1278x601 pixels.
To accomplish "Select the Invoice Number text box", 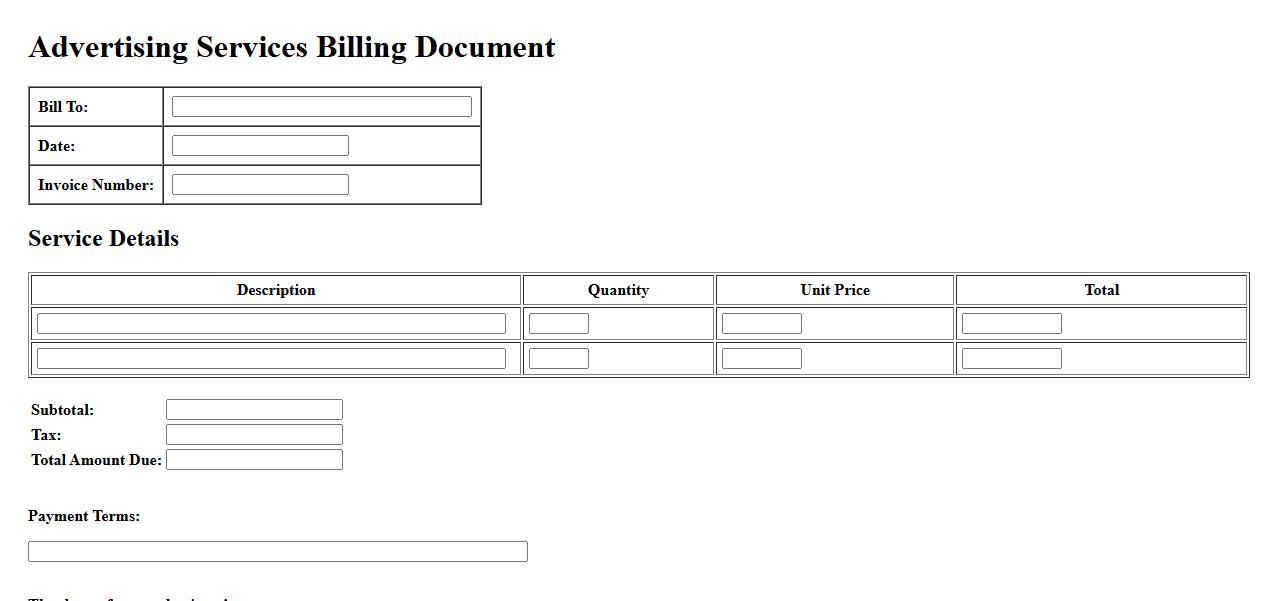I will (x=260, y=185).
